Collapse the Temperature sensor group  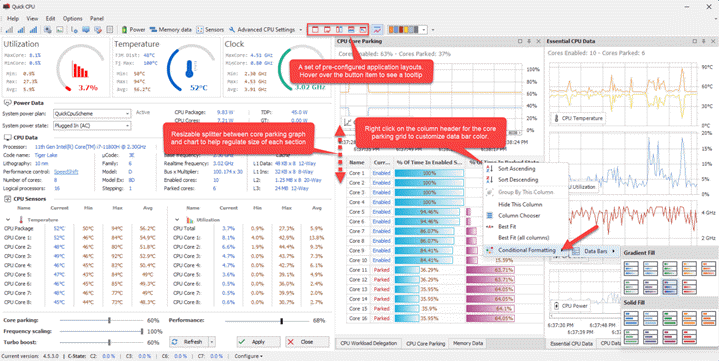(8, 220)
